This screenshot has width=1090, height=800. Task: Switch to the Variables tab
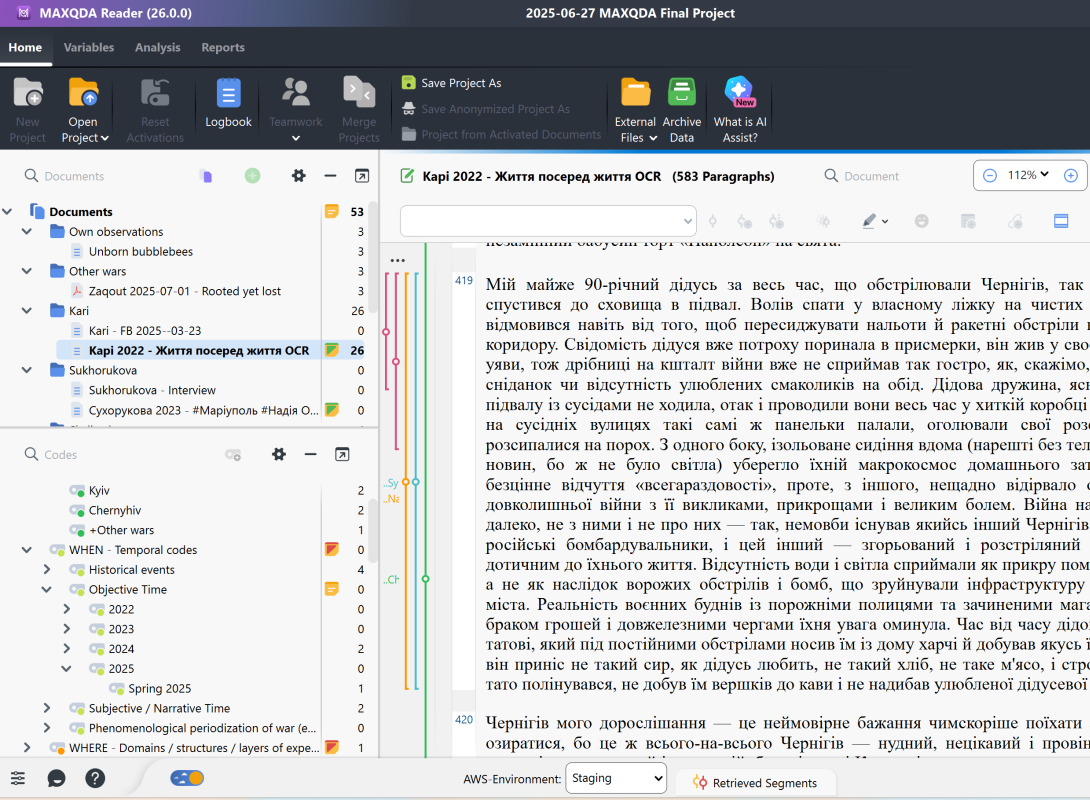[88, 47]
